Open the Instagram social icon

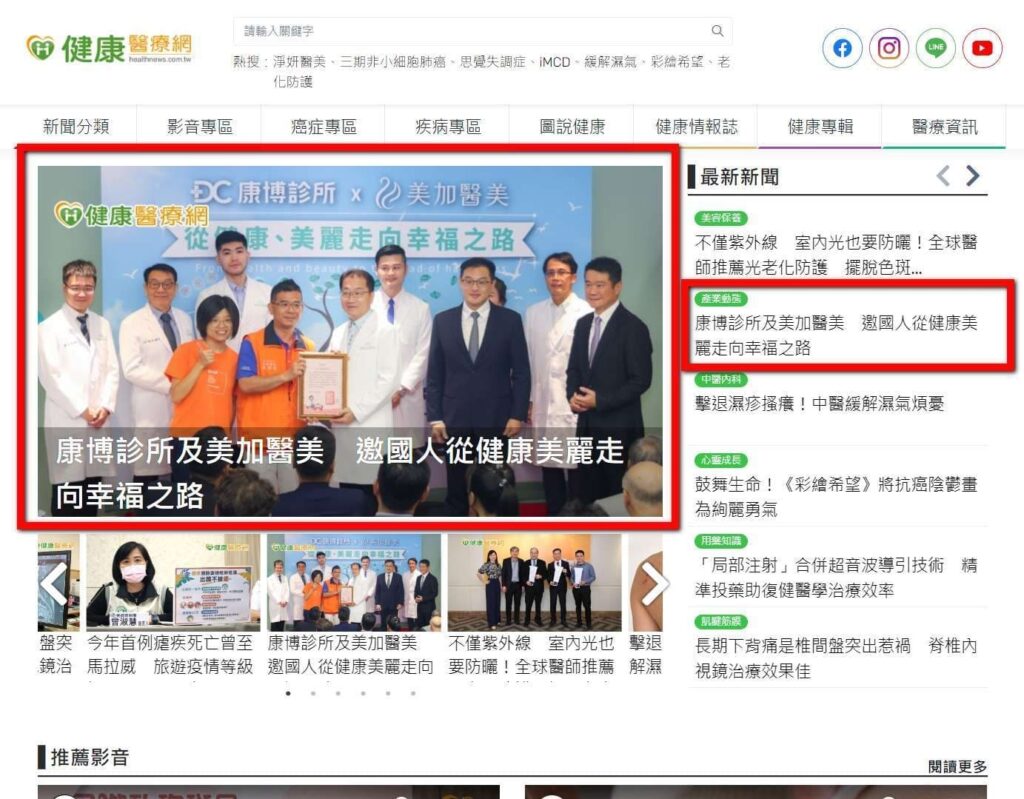[889, 48]
